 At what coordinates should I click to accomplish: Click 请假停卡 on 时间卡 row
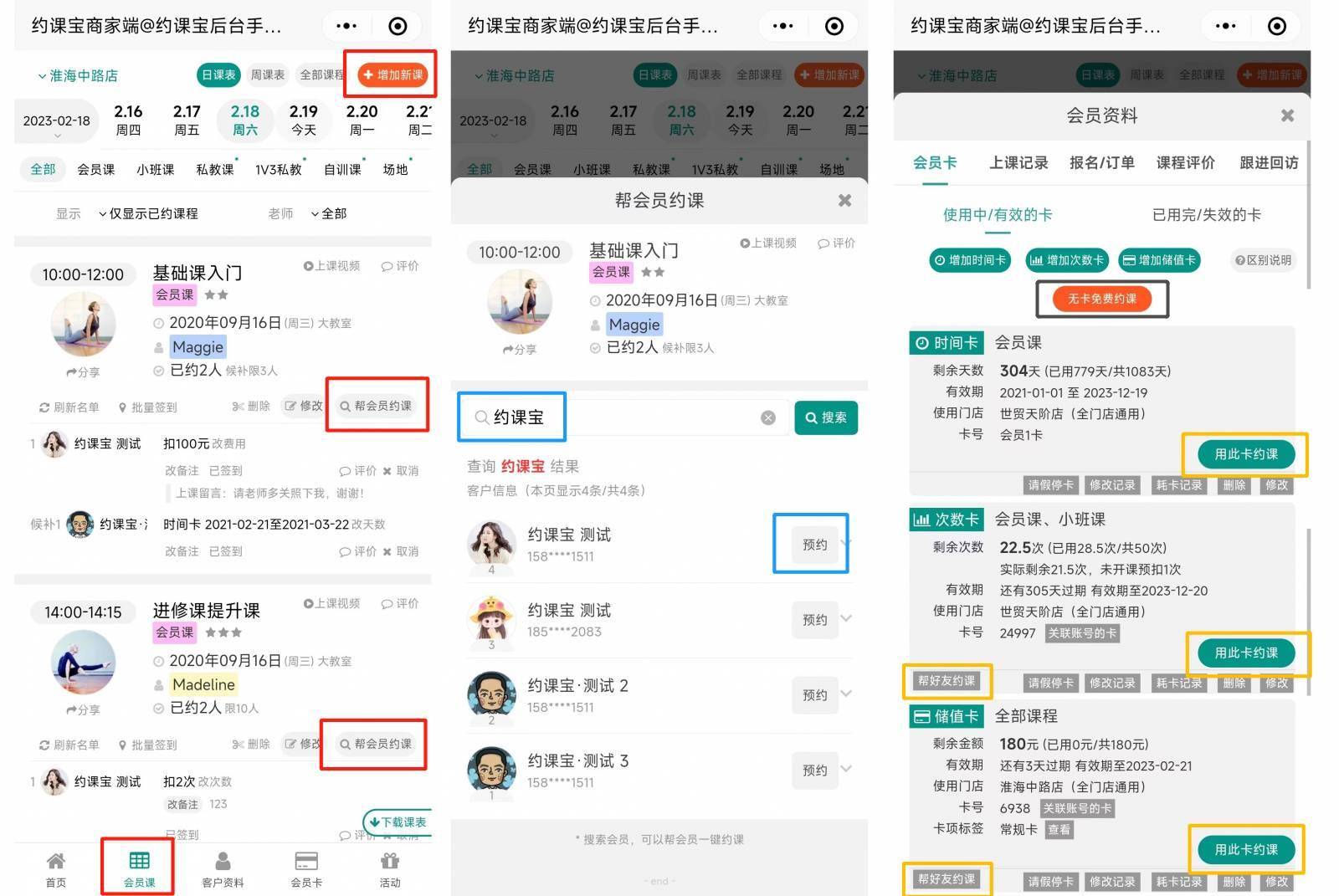point(1050,485)
